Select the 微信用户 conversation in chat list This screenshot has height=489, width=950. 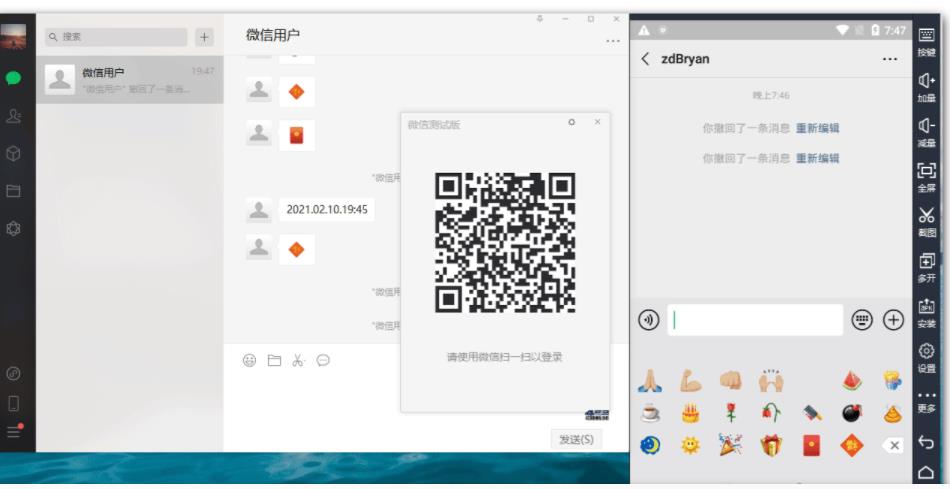(130, 79)
